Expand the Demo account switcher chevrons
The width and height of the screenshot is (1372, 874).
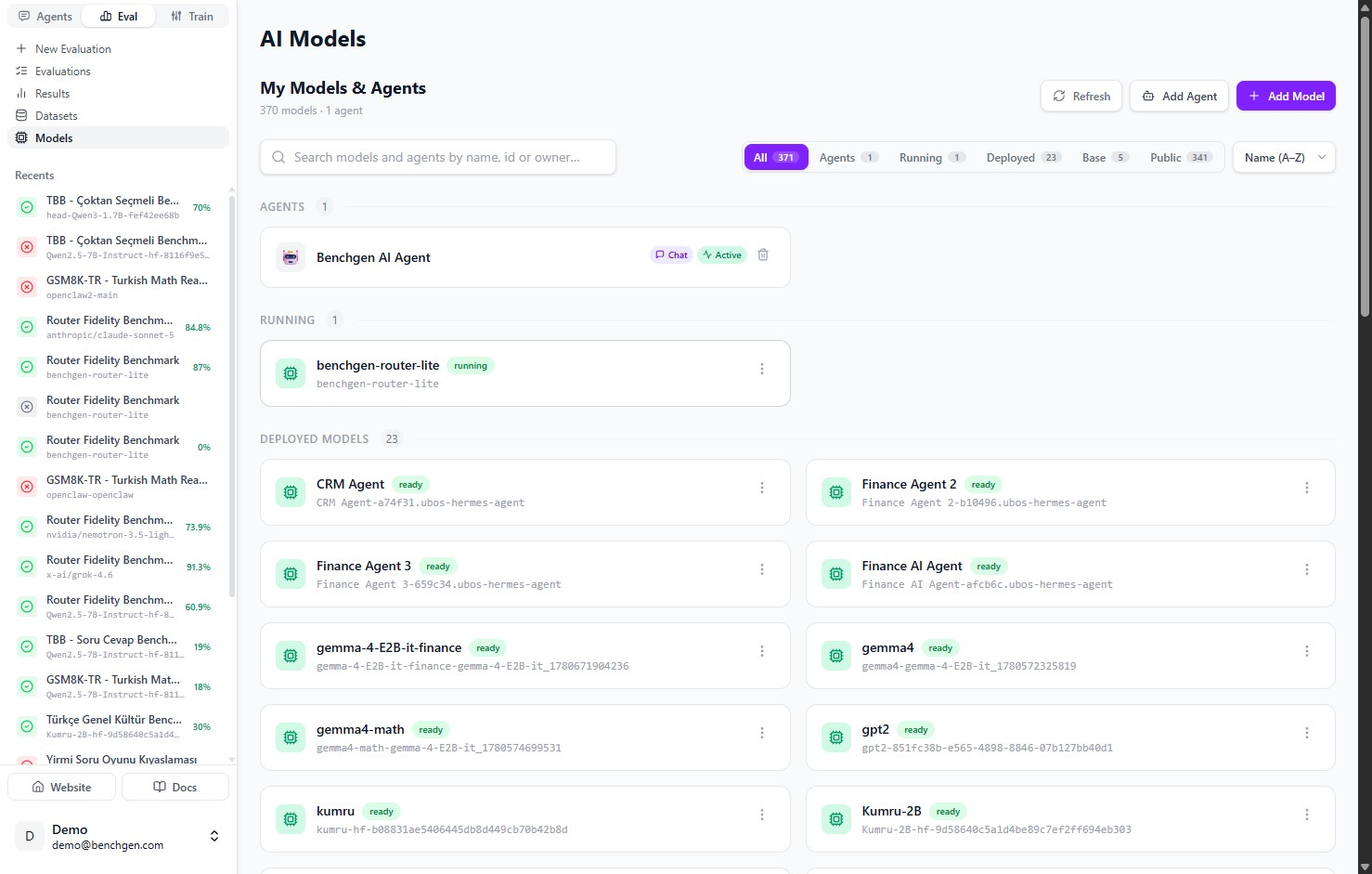pos(214,836)
